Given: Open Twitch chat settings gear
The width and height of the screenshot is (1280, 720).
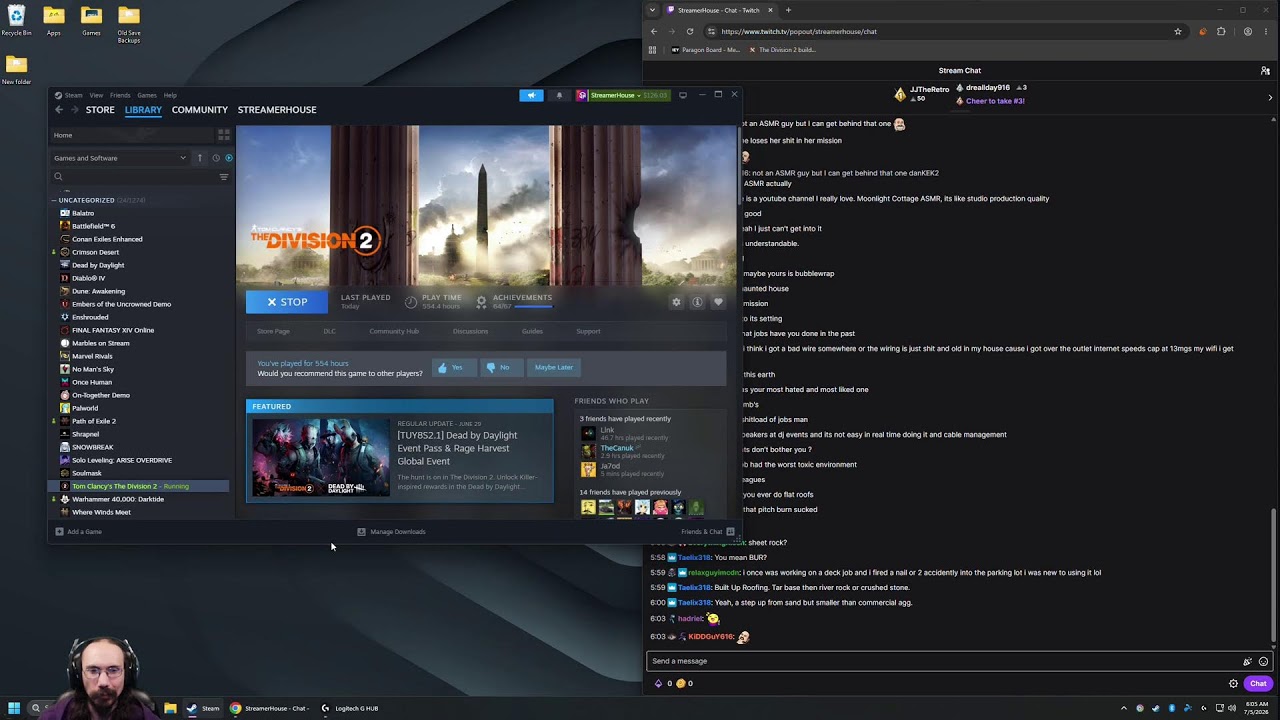Looking at the screenshot, I should coord(1233,684).
